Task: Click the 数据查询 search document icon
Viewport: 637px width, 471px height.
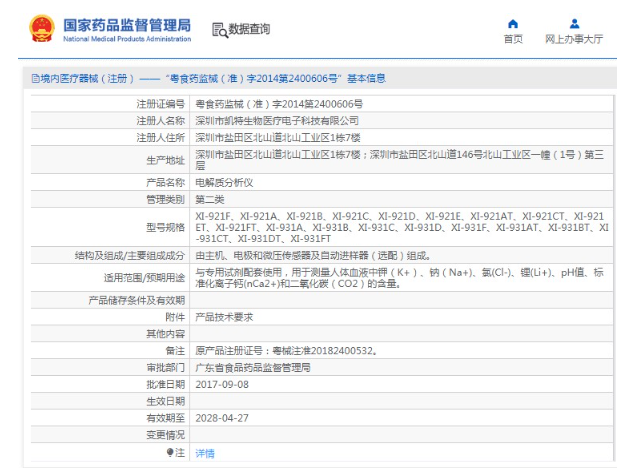Action: (220, 30)
